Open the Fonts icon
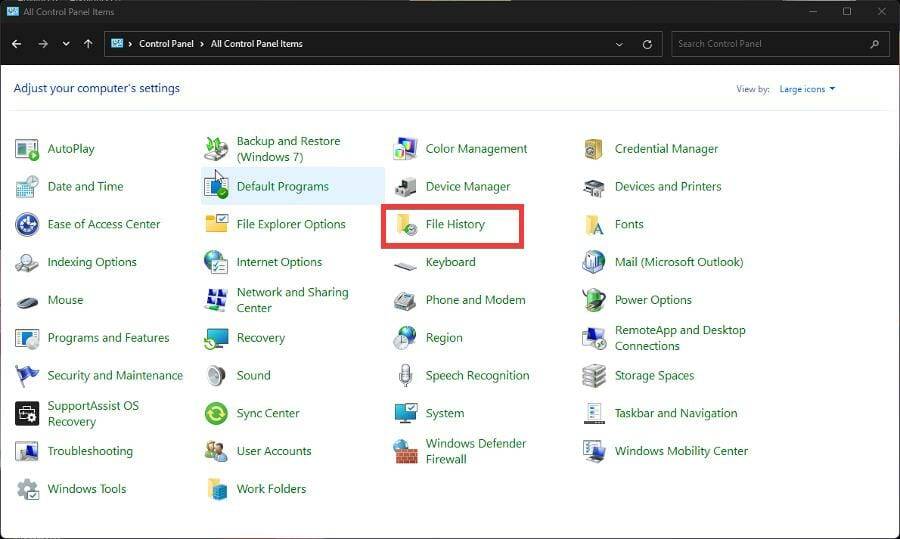Viewport: 900px width, 539px height. (x=593, y=224)
